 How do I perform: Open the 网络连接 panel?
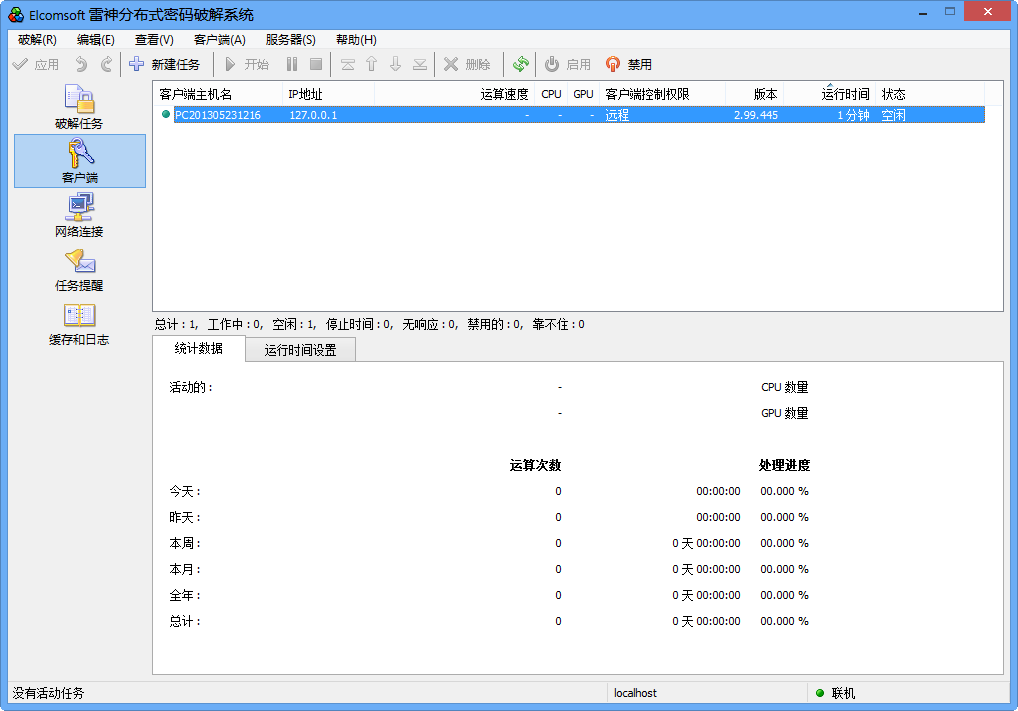coord(79,215)
